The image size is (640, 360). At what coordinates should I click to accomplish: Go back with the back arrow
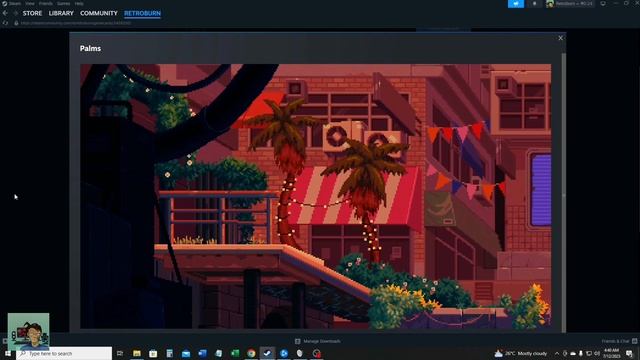pyautogui.click(x=5, y=13)
